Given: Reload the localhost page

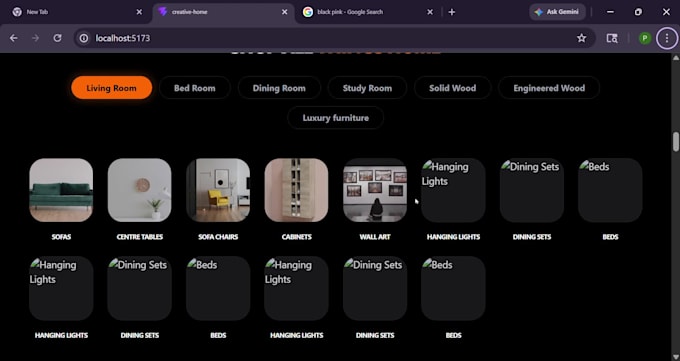Looking at the screenshot, I should pos(57,38).
